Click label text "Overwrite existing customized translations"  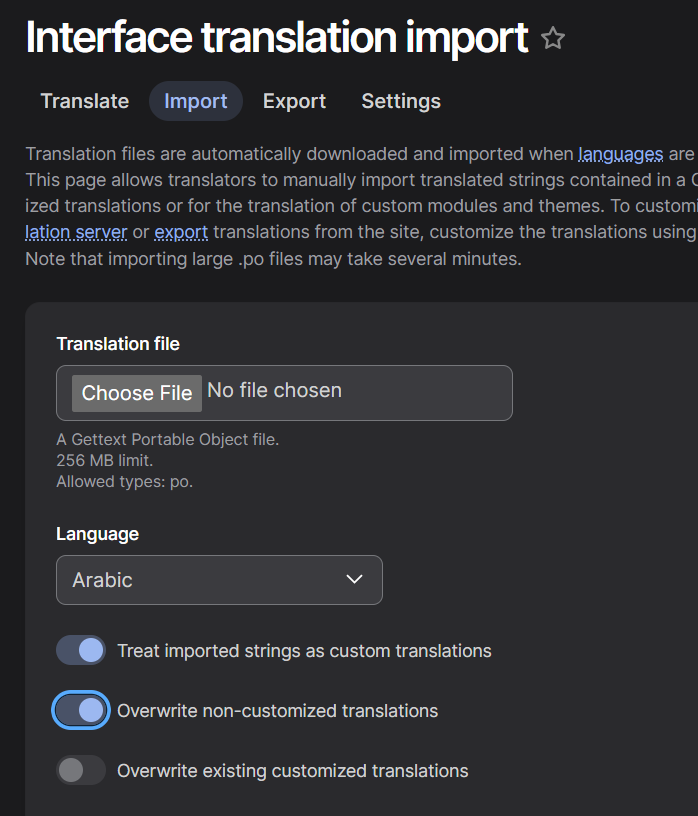(x=292, y=771)
